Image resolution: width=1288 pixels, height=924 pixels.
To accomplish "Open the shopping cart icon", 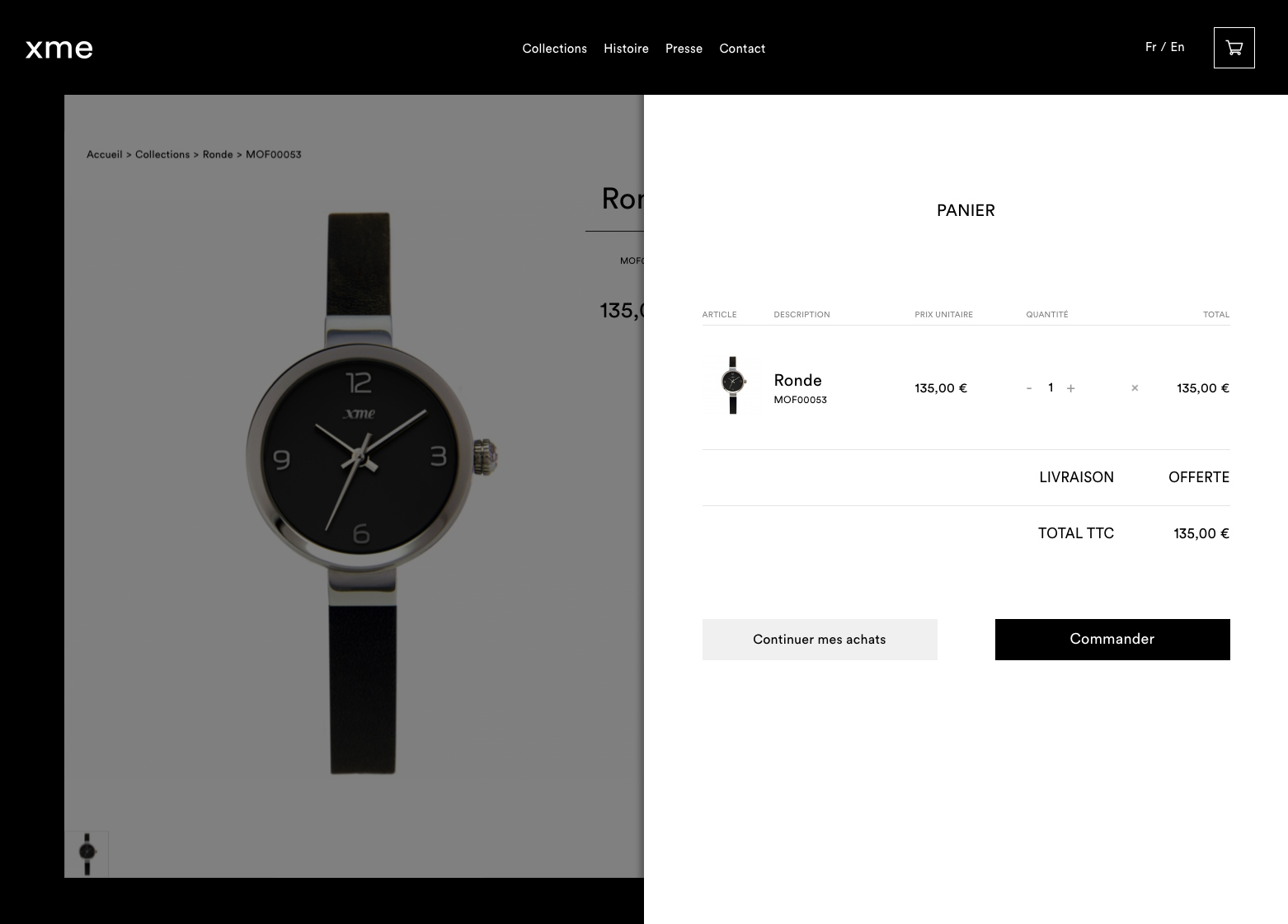I will pyautogui.click(x=1234, y=48).
